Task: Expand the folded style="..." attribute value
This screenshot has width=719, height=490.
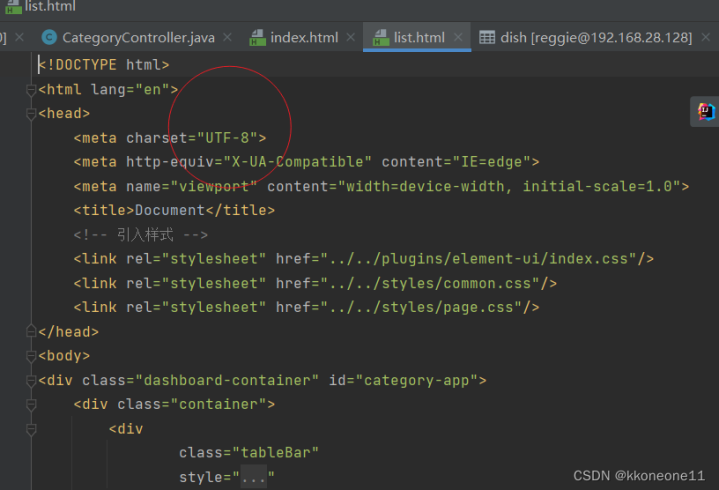Action: tap(254, 478)
